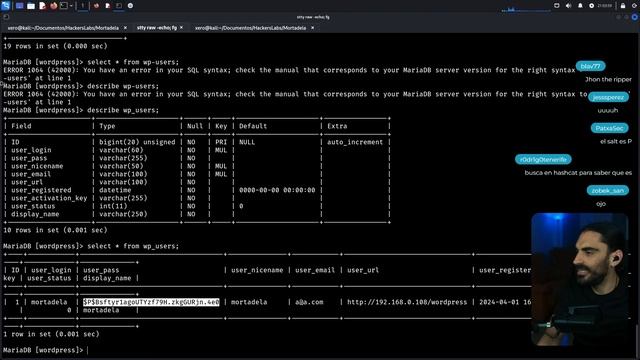Click the 'describe wp_users;' command
640x360 pixels.
pyautogui.click(x=123, y=110)
